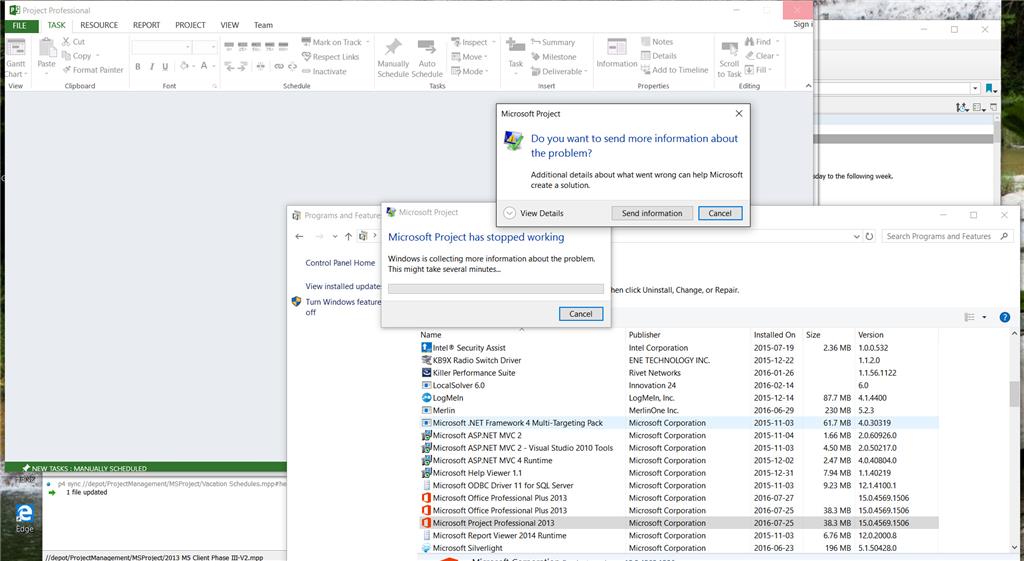Toggle Bold formatting
The width and height of the screenshot is (1024, 561).
(138, 66)
